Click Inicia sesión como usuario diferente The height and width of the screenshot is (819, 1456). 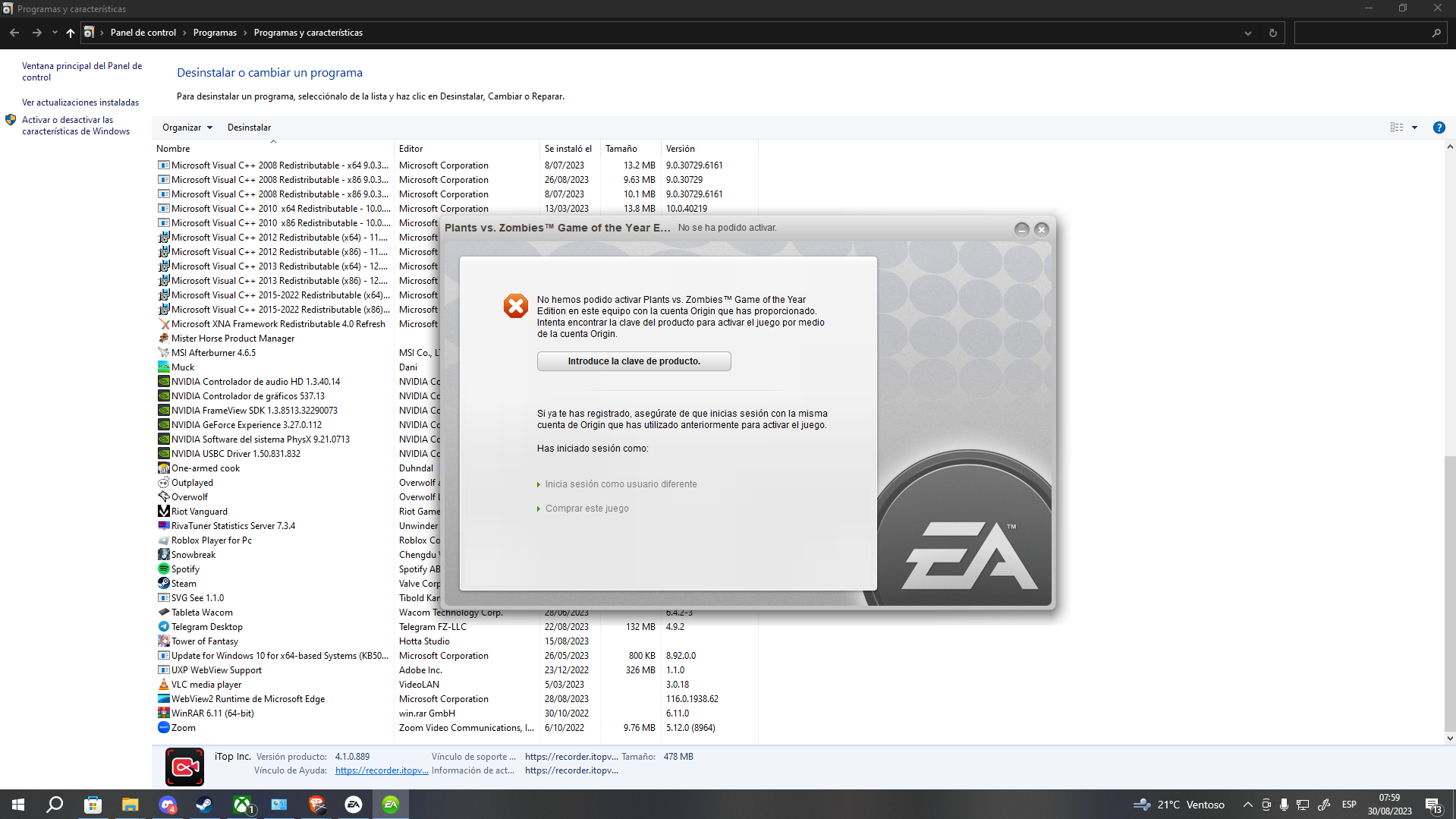[621, 484]
